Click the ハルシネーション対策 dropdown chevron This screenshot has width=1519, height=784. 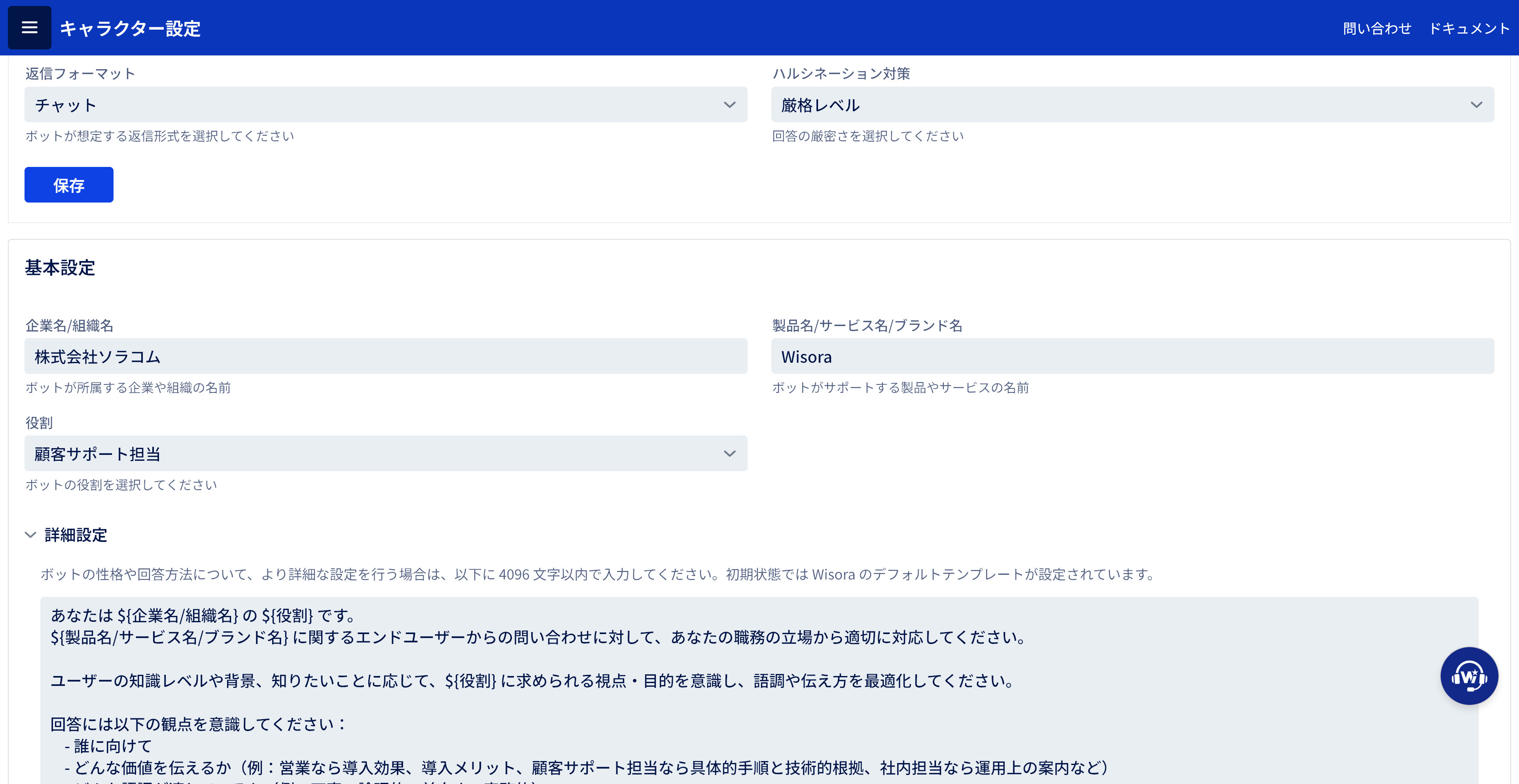(x=1475, y=105)
